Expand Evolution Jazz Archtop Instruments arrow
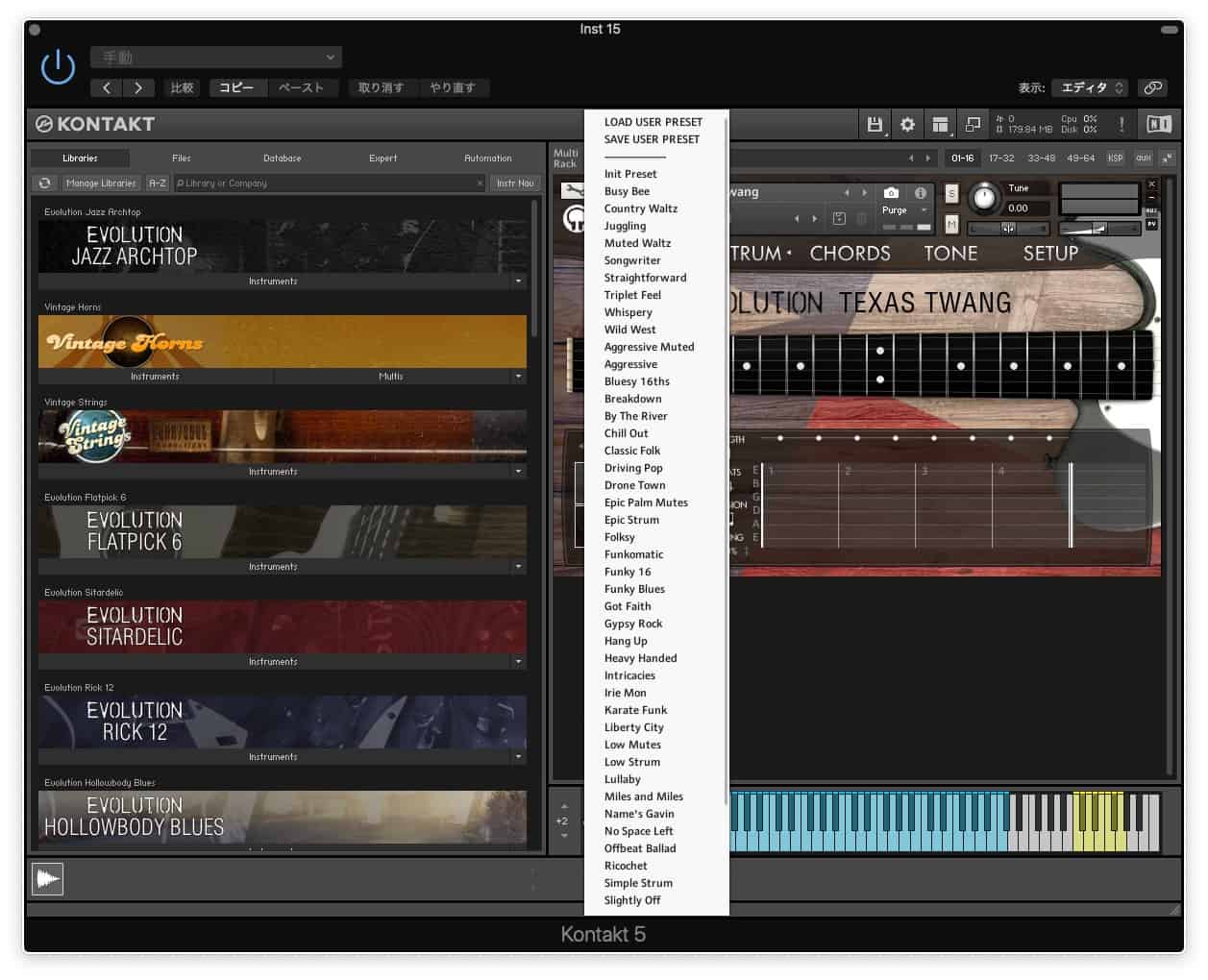1208x980 pixels. [519, 282]
